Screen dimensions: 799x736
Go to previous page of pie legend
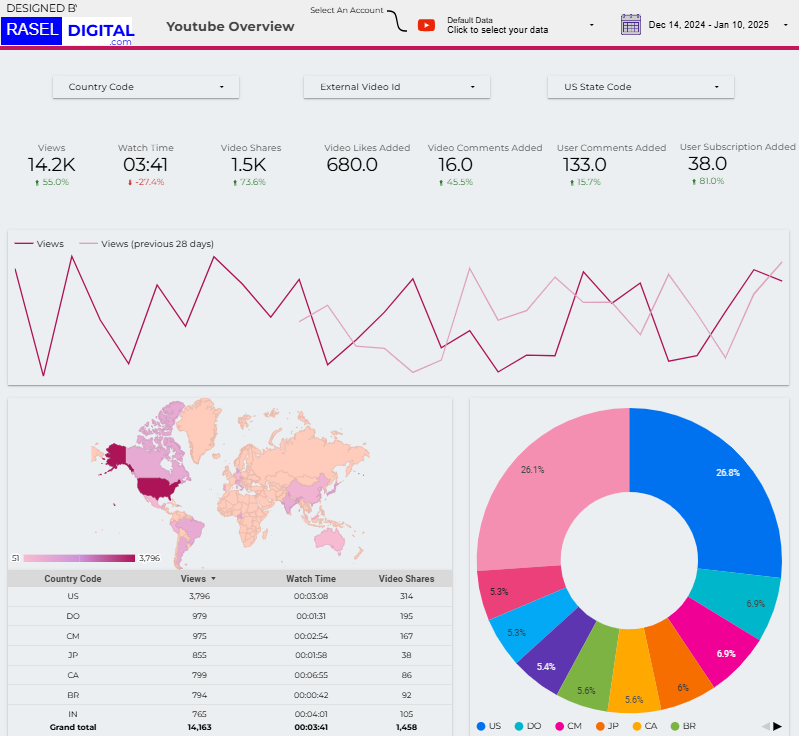pos(765,726)
